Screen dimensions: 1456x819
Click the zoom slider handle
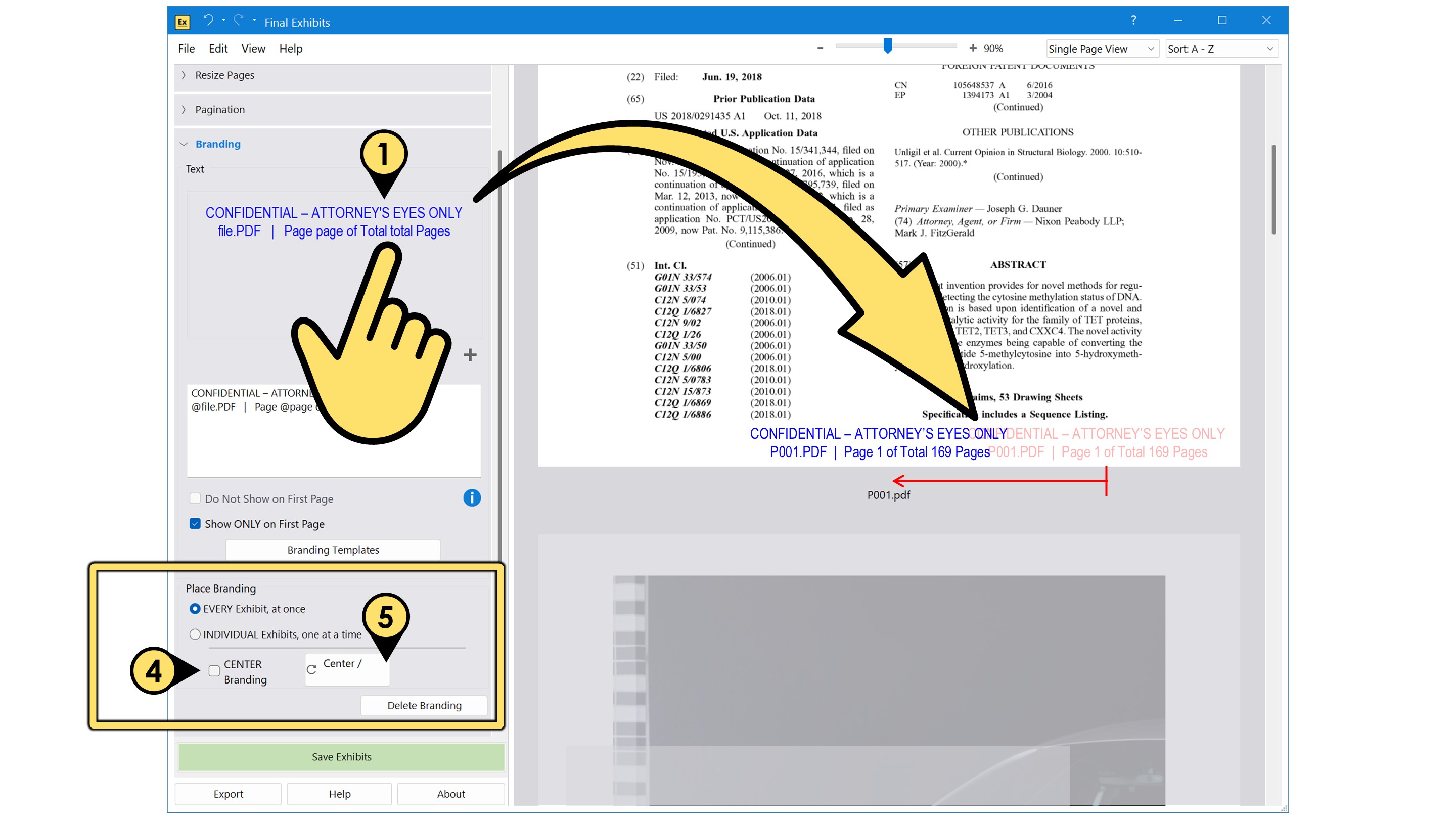(887, 47)
